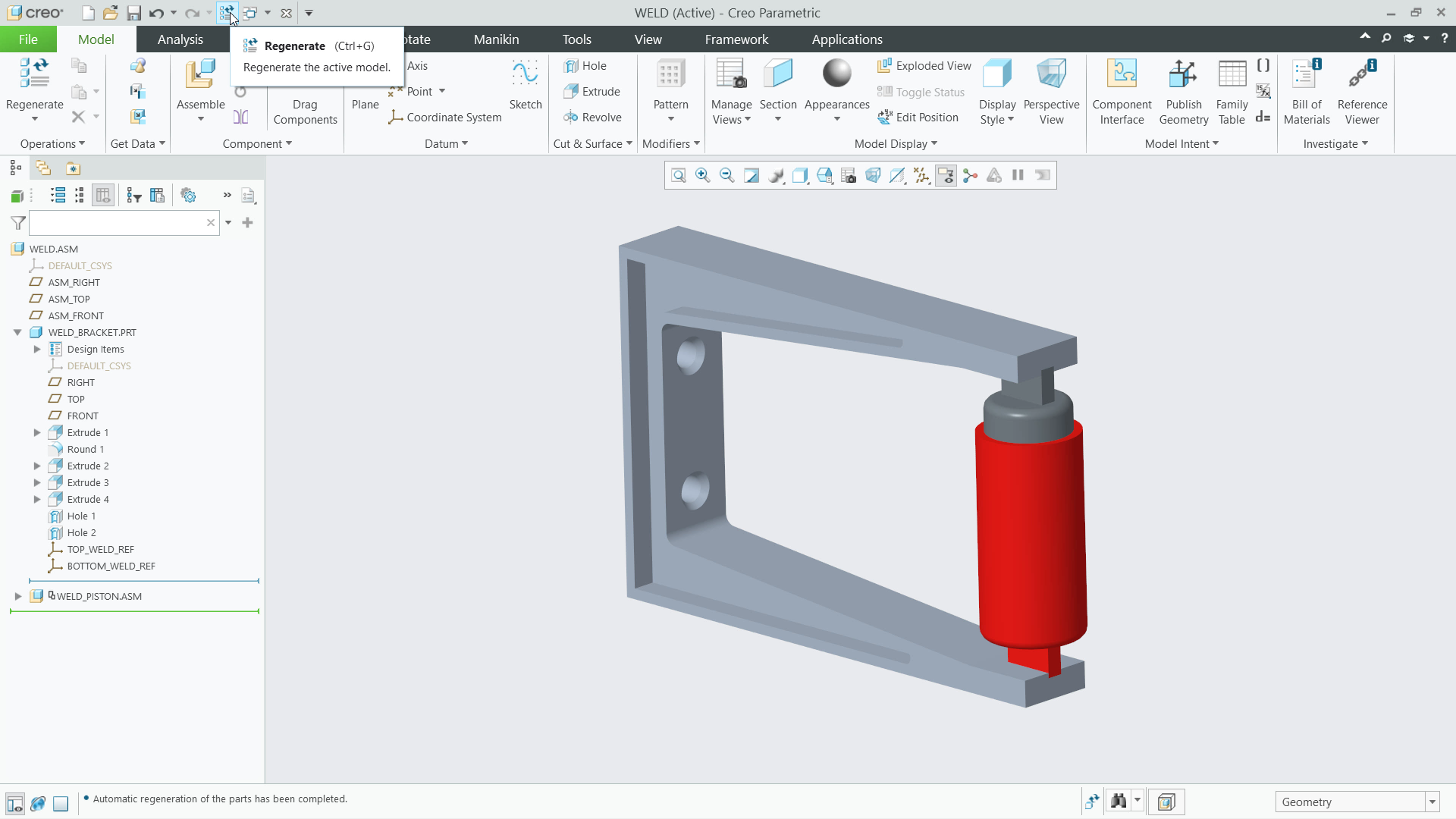This screenshot has width=1456, height=819.
Task: Collapse the WELD_BRACKET.PRT tree node
Action: 17,332
